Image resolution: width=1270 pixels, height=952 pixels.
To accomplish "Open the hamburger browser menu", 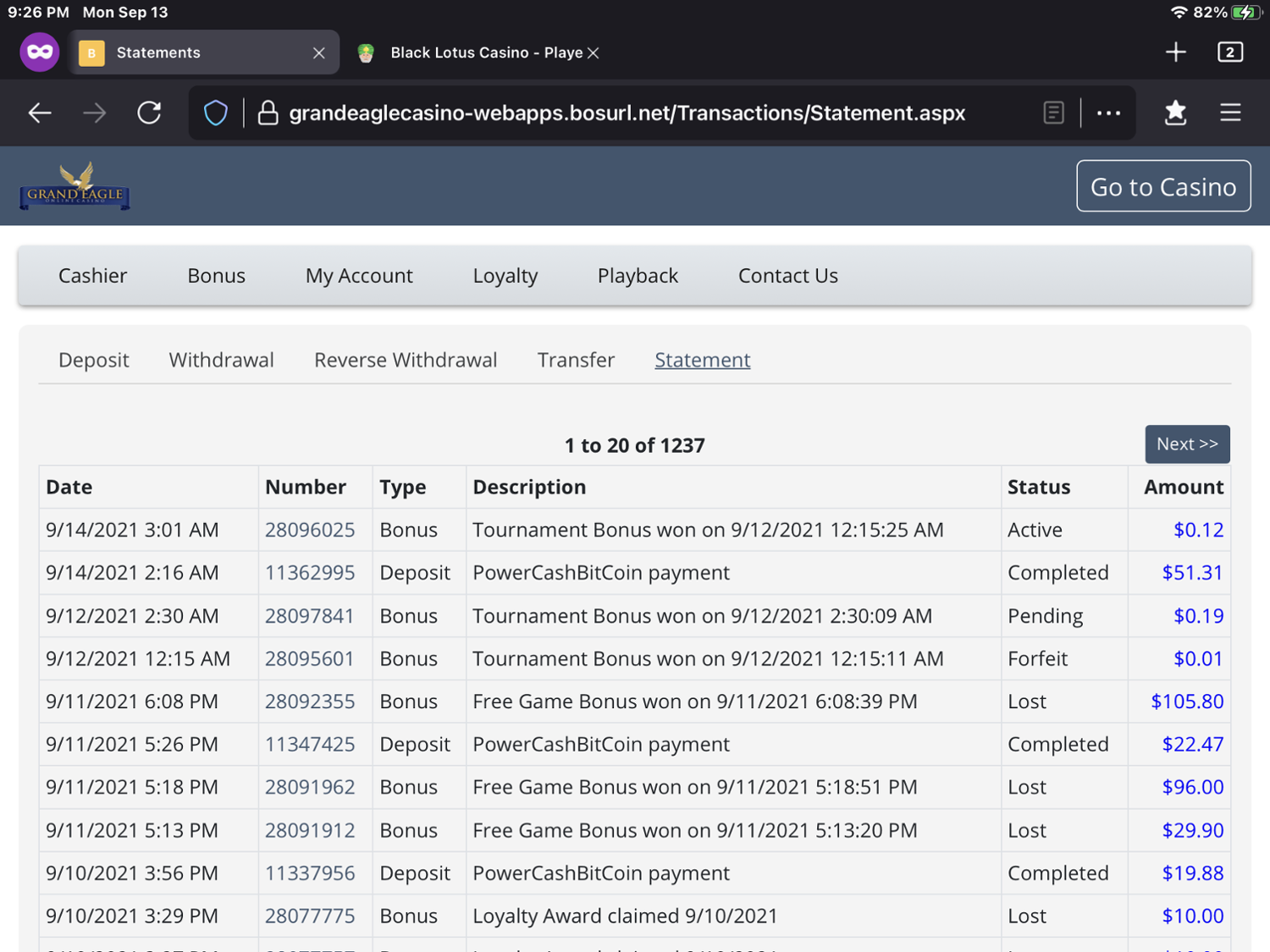I will [1230, 113].
